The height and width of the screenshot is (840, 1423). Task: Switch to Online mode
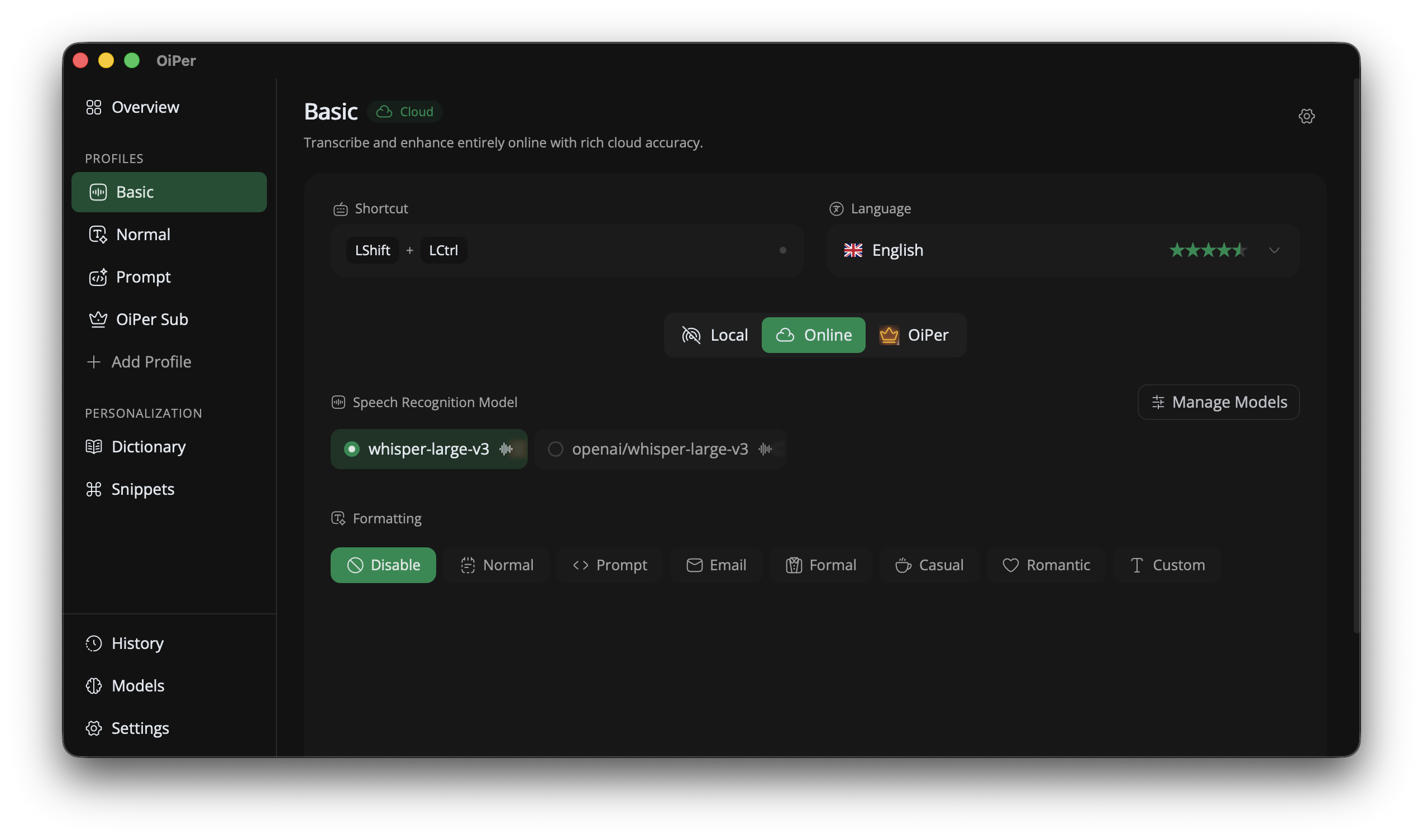pyautogui.click(x=813, y=335)
